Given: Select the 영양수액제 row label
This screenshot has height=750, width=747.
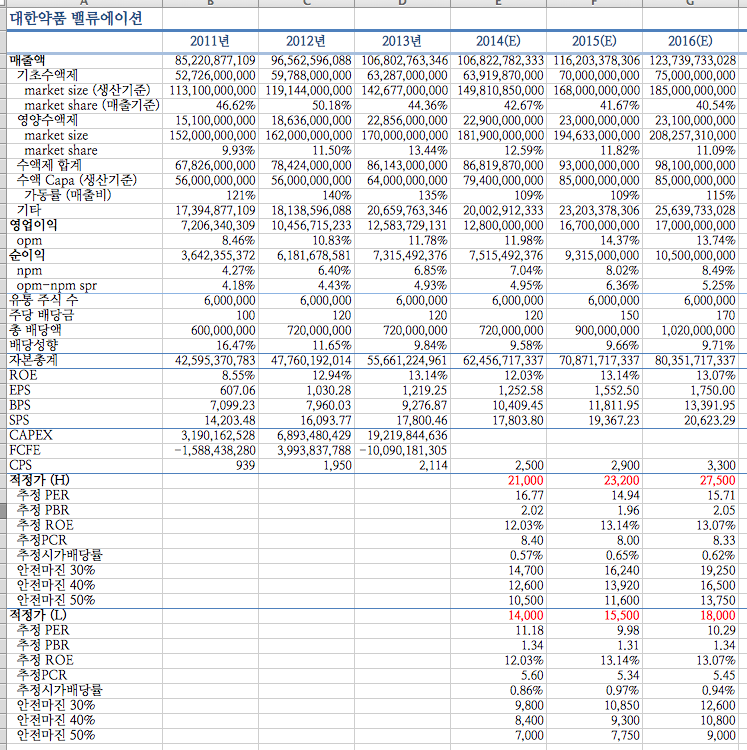Looking at the screenshot, I should (47, 120).
